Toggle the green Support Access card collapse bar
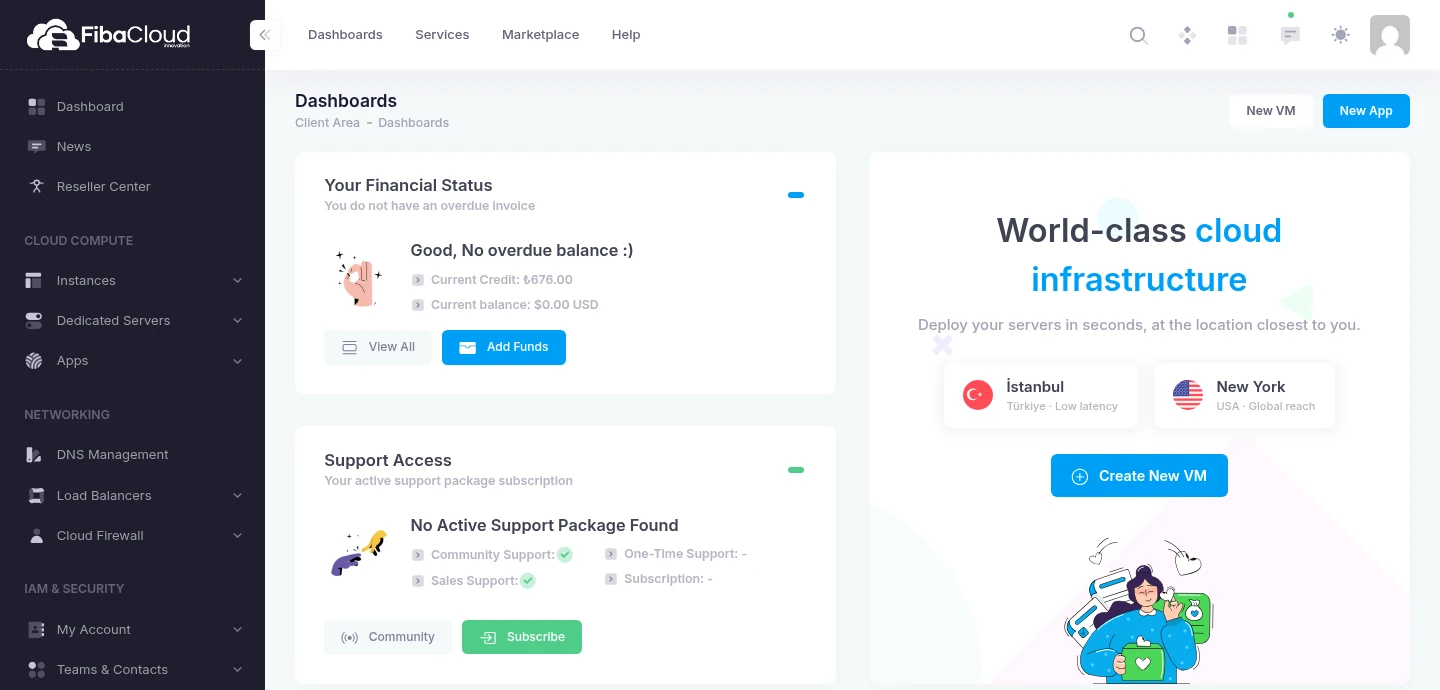The image size is (1440, 690). 796,470
